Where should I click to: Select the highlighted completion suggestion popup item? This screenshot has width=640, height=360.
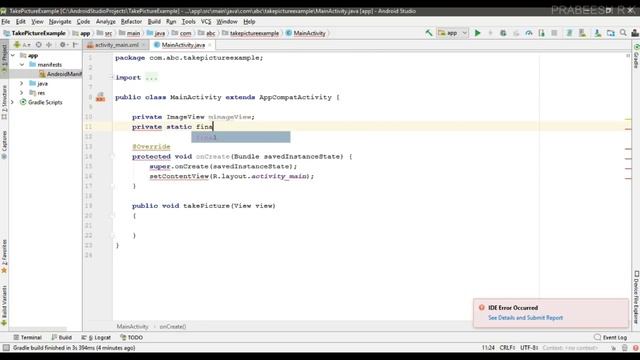(241, 137)
